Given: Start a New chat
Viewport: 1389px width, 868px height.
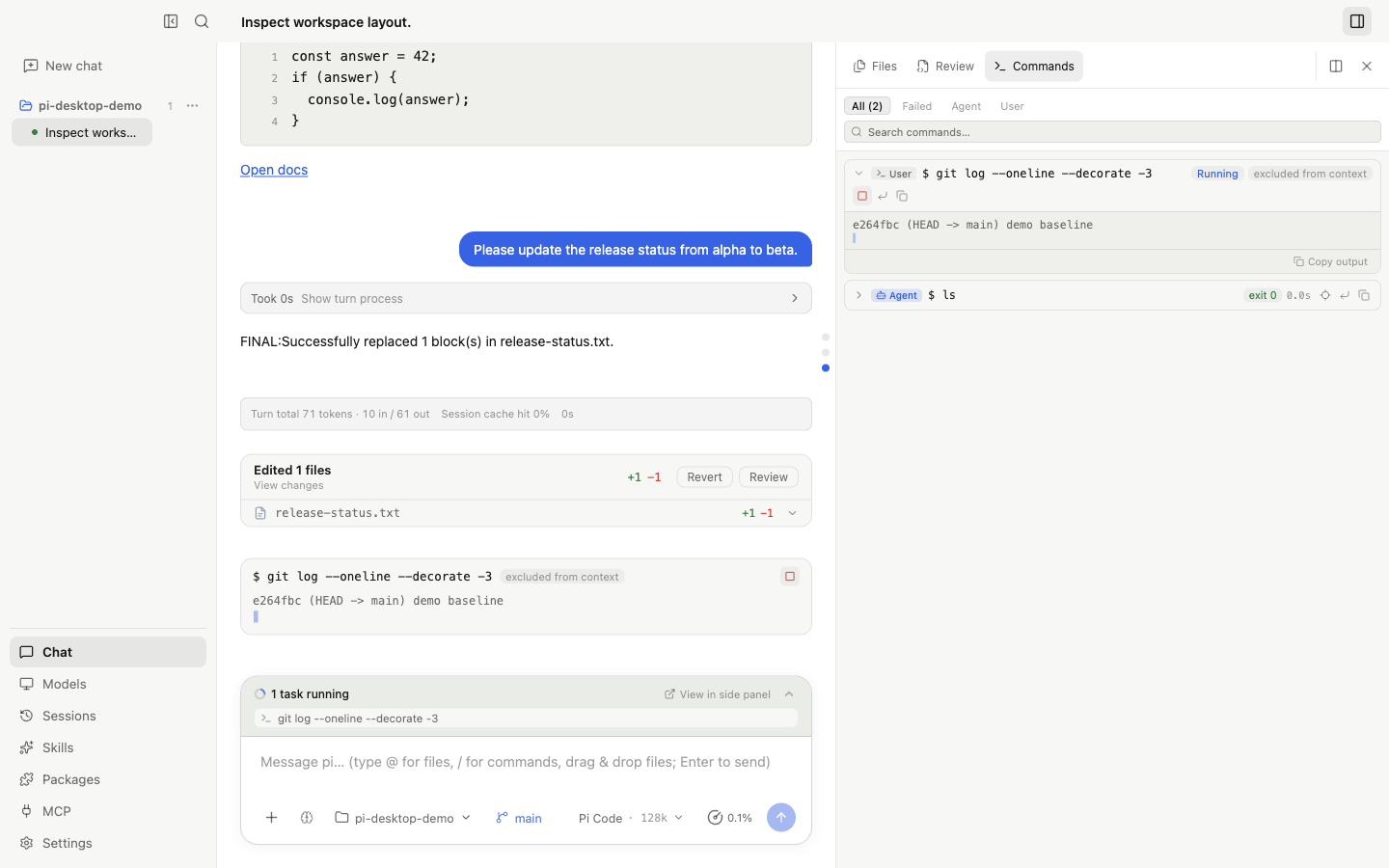Looking at the screenshot, I should pyautogui.click(x=63, y=66).
